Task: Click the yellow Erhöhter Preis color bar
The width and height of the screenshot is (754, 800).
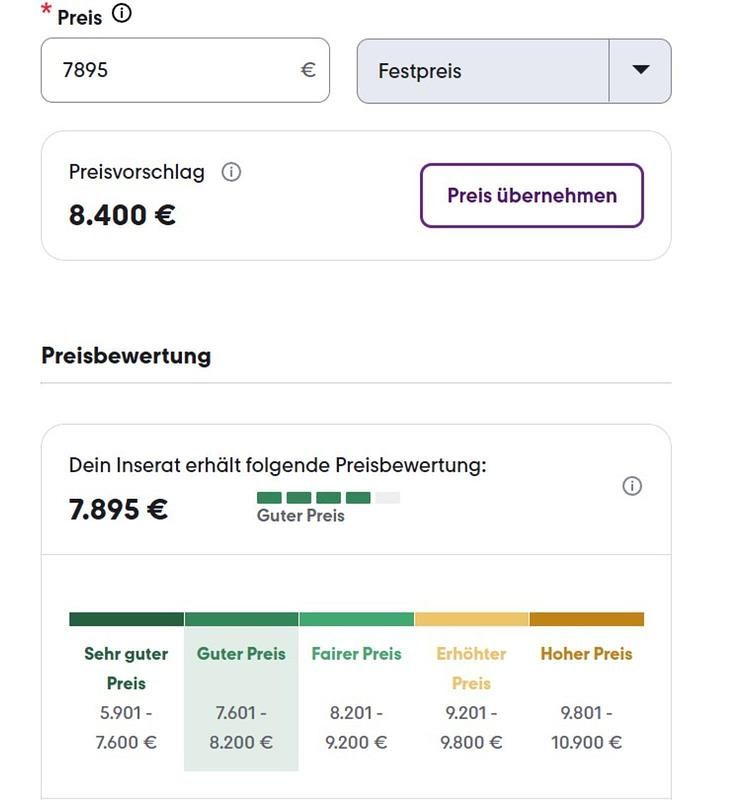Action: tap(471, 619)
